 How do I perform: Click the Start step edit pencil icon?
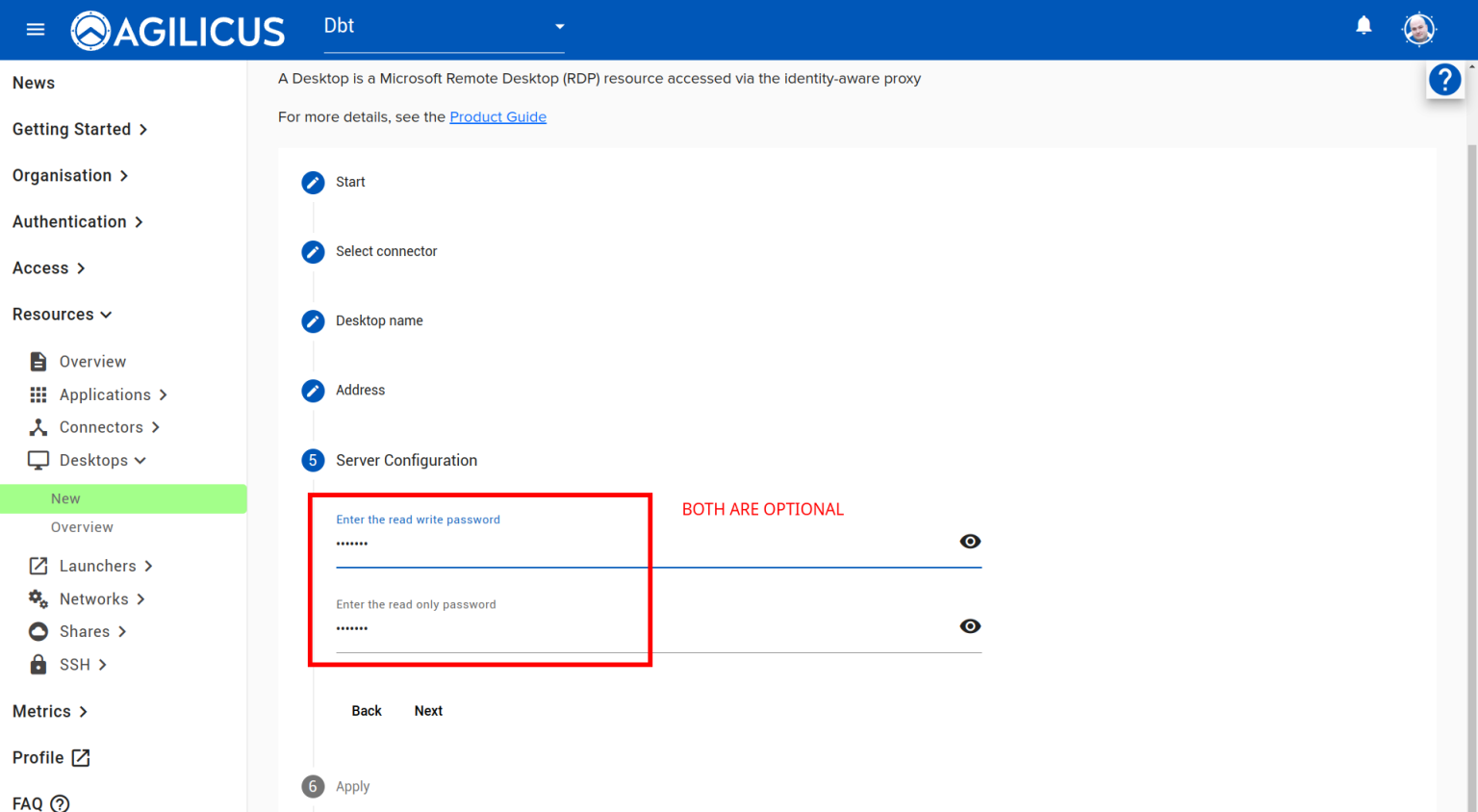[x=313, y=183]
